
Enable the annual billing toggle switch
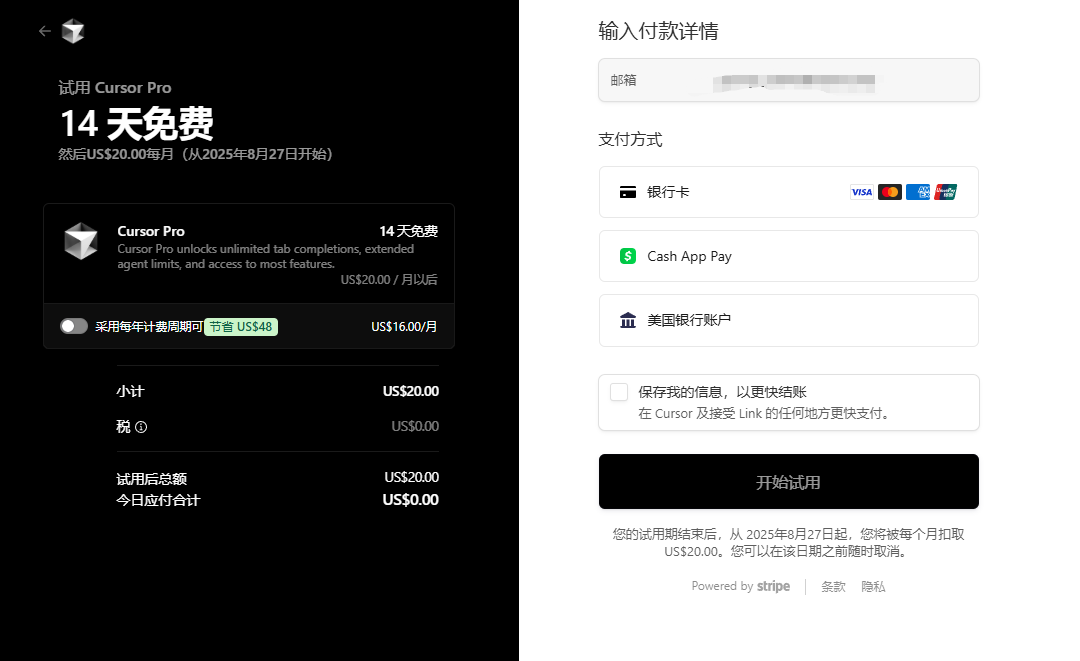click(x=74, y=326)
